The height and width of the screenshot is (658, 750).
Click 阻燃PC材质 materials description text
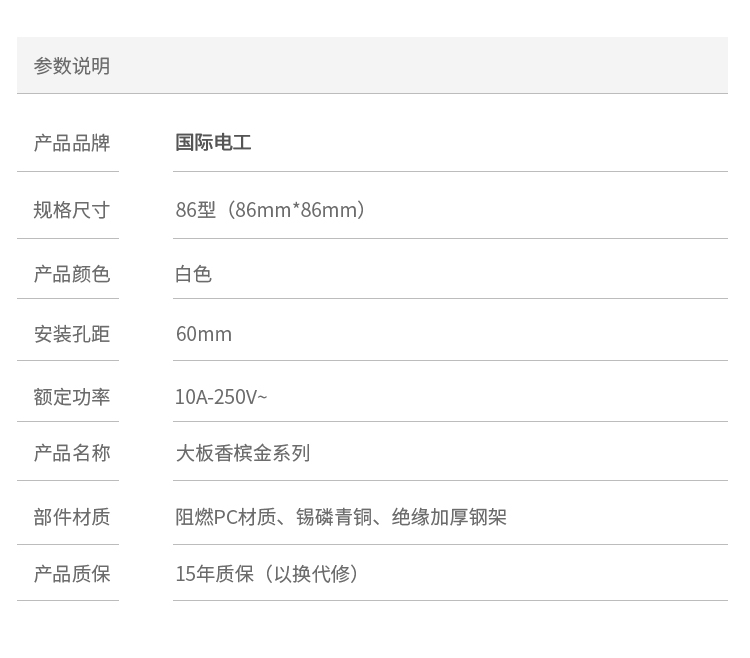(x=341, y=517)
